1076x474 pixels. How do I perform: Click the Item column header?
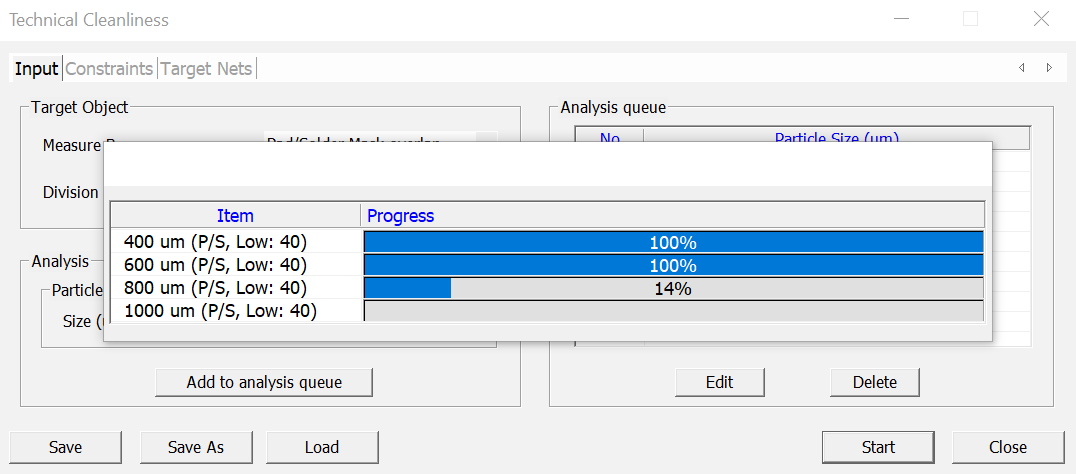235,216
